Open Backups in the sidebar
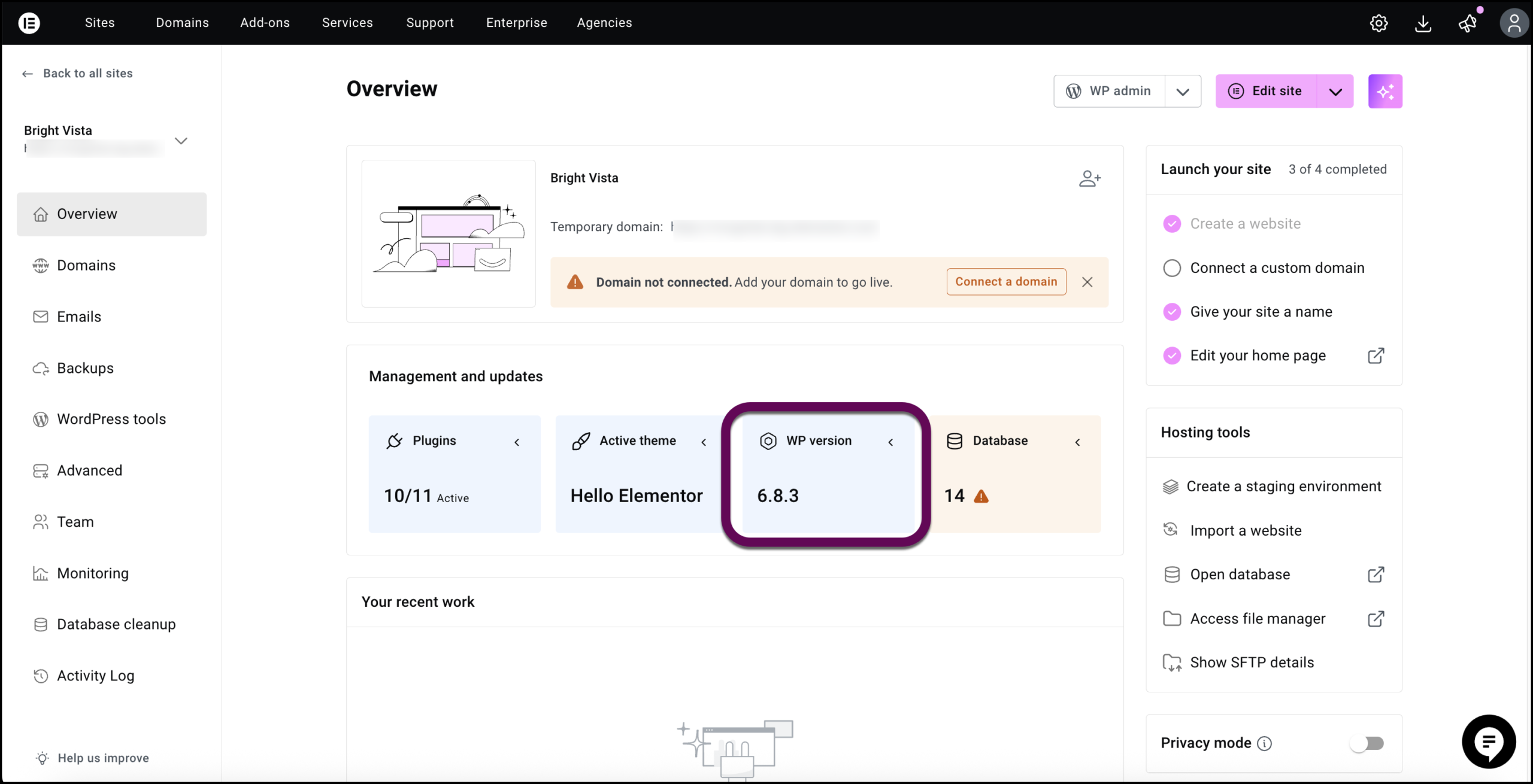The image size is (1533, 784). [85, 368]
